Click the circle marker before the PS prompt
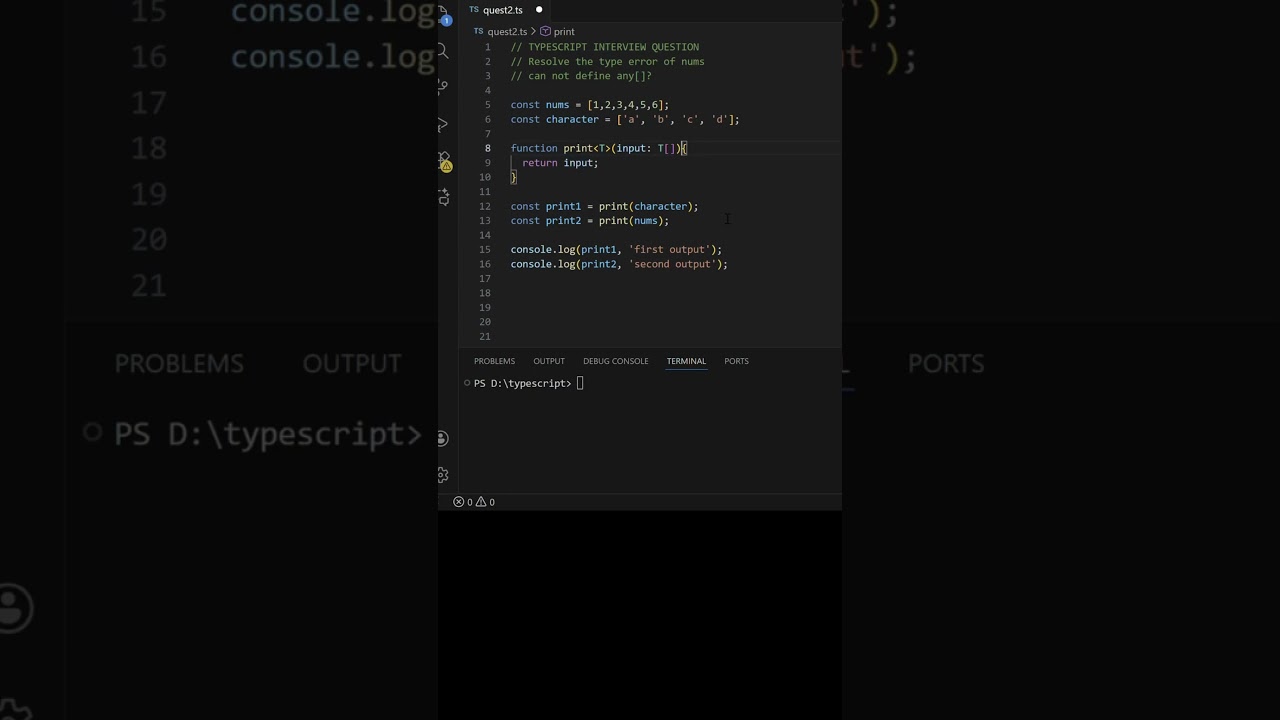The height and width of the screenshot is (720, 1280). (x=467, y=383)
